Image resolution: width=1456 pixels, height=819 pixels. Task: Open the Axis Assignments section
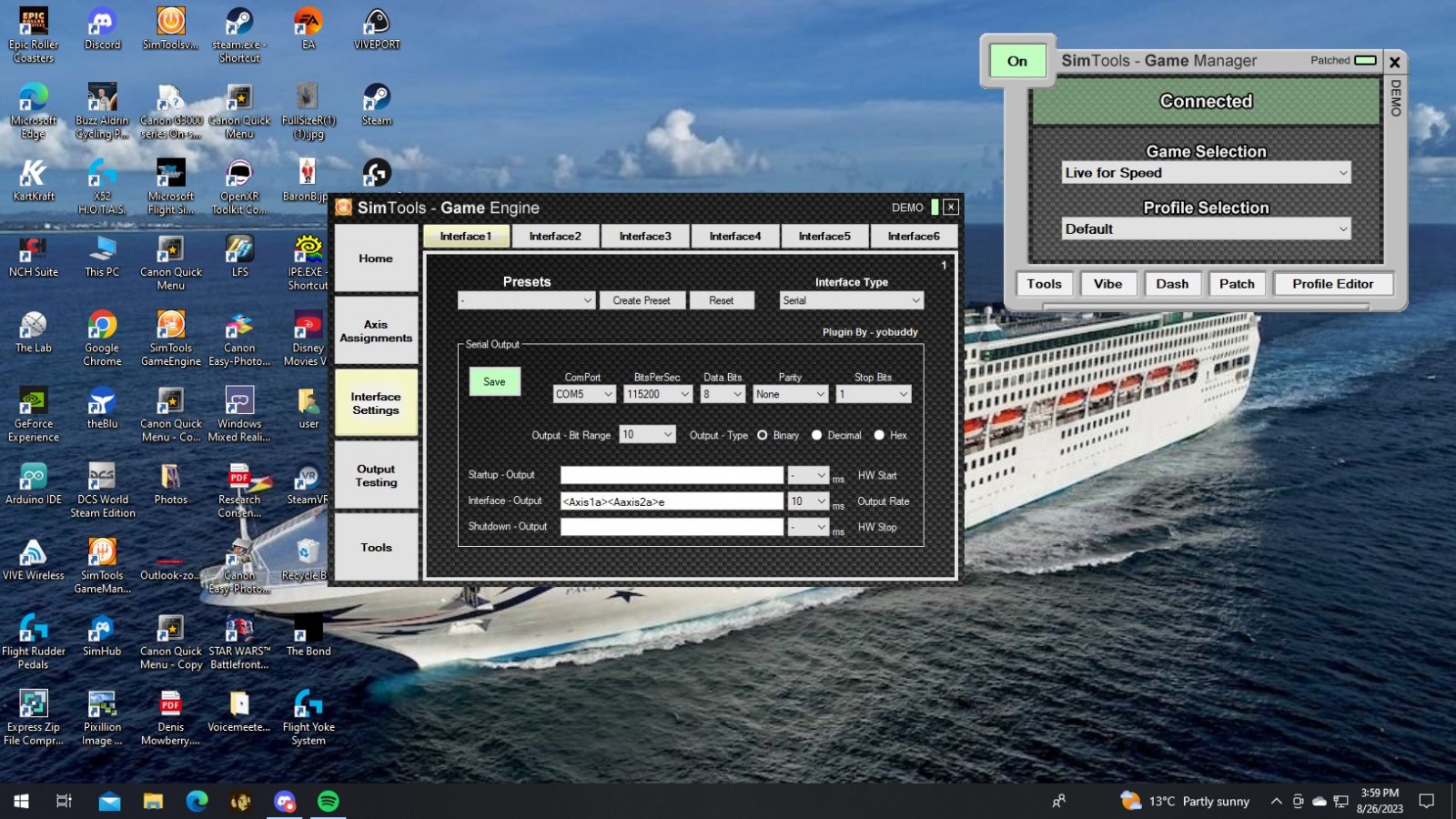pos(376,331)
